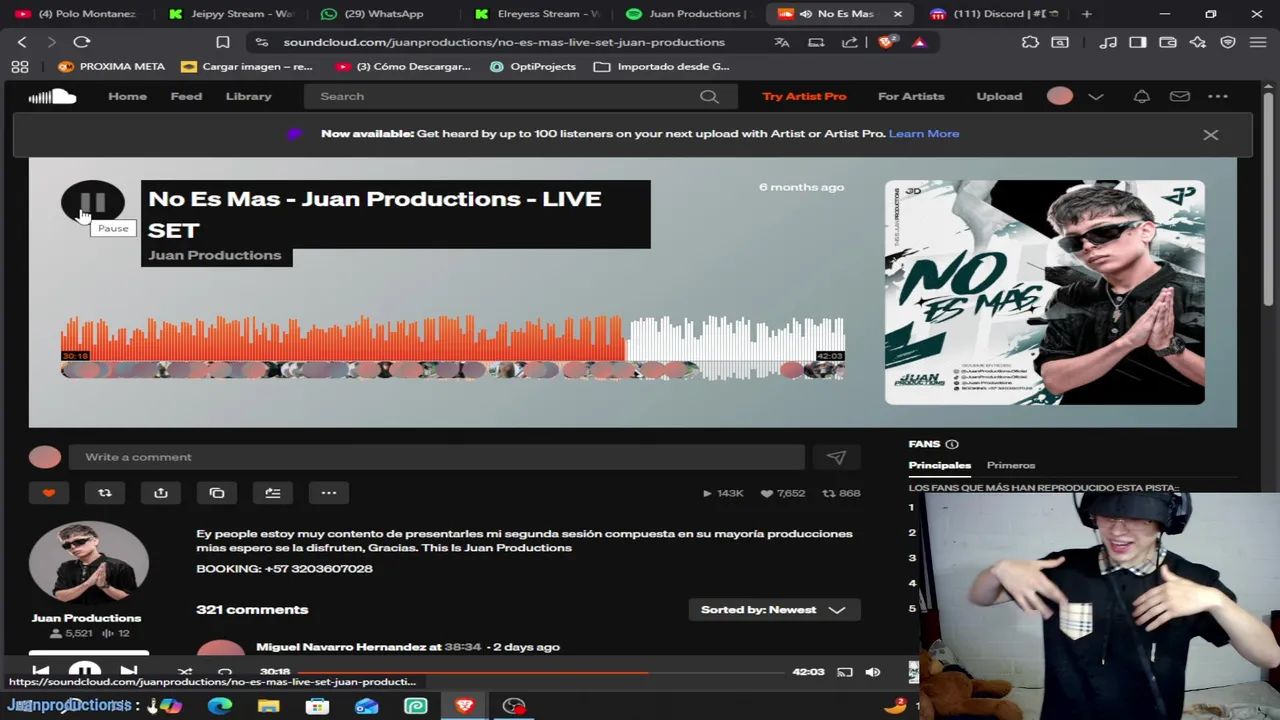Expand the user avatar menu chevron
The height and width of the screenshot is (720, 1280).
click(x=1096, y=96)
